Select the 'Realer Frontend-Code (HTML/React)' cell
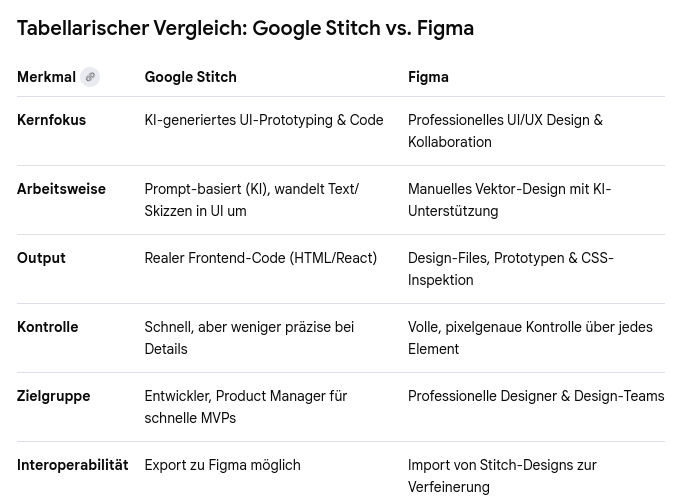 (260, 258)
